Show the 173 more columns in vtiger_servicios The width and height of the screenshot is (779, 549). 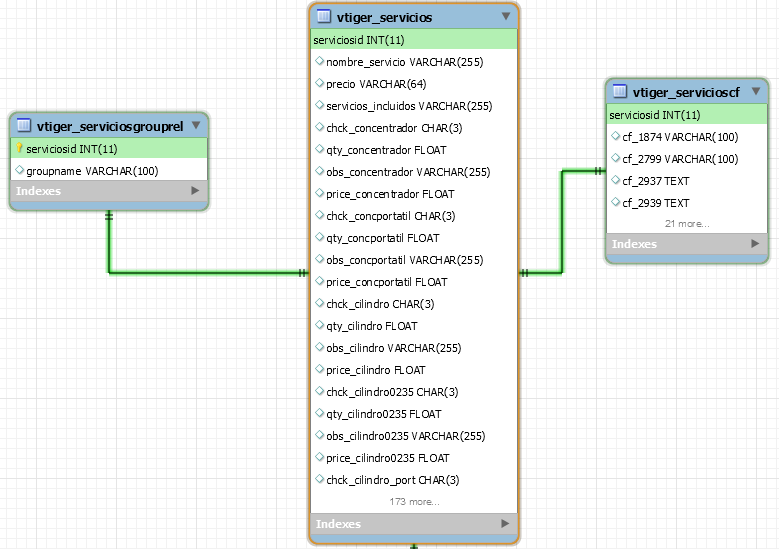414,502
